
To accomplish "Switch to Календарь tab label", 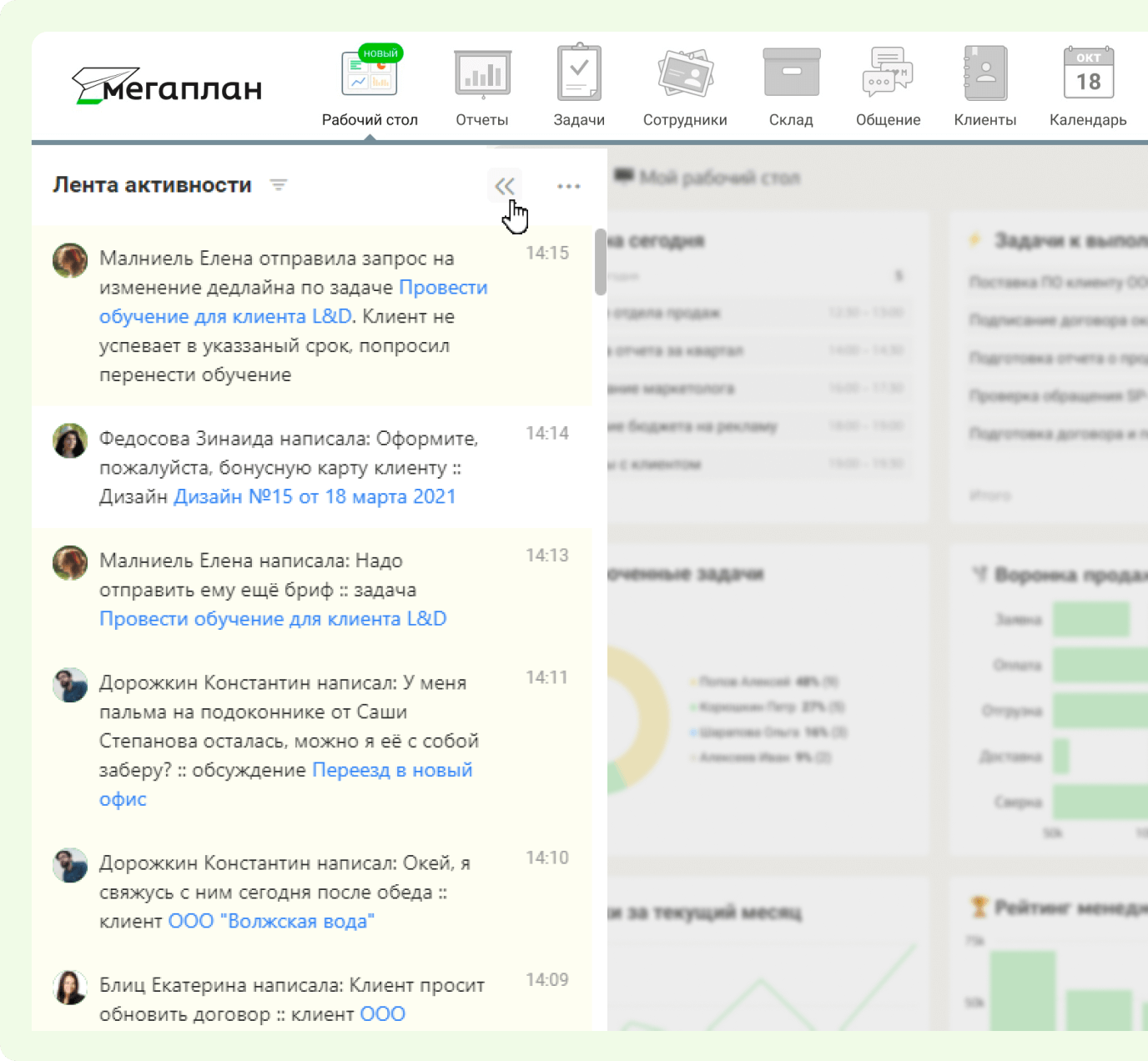I will (1088, 120).
